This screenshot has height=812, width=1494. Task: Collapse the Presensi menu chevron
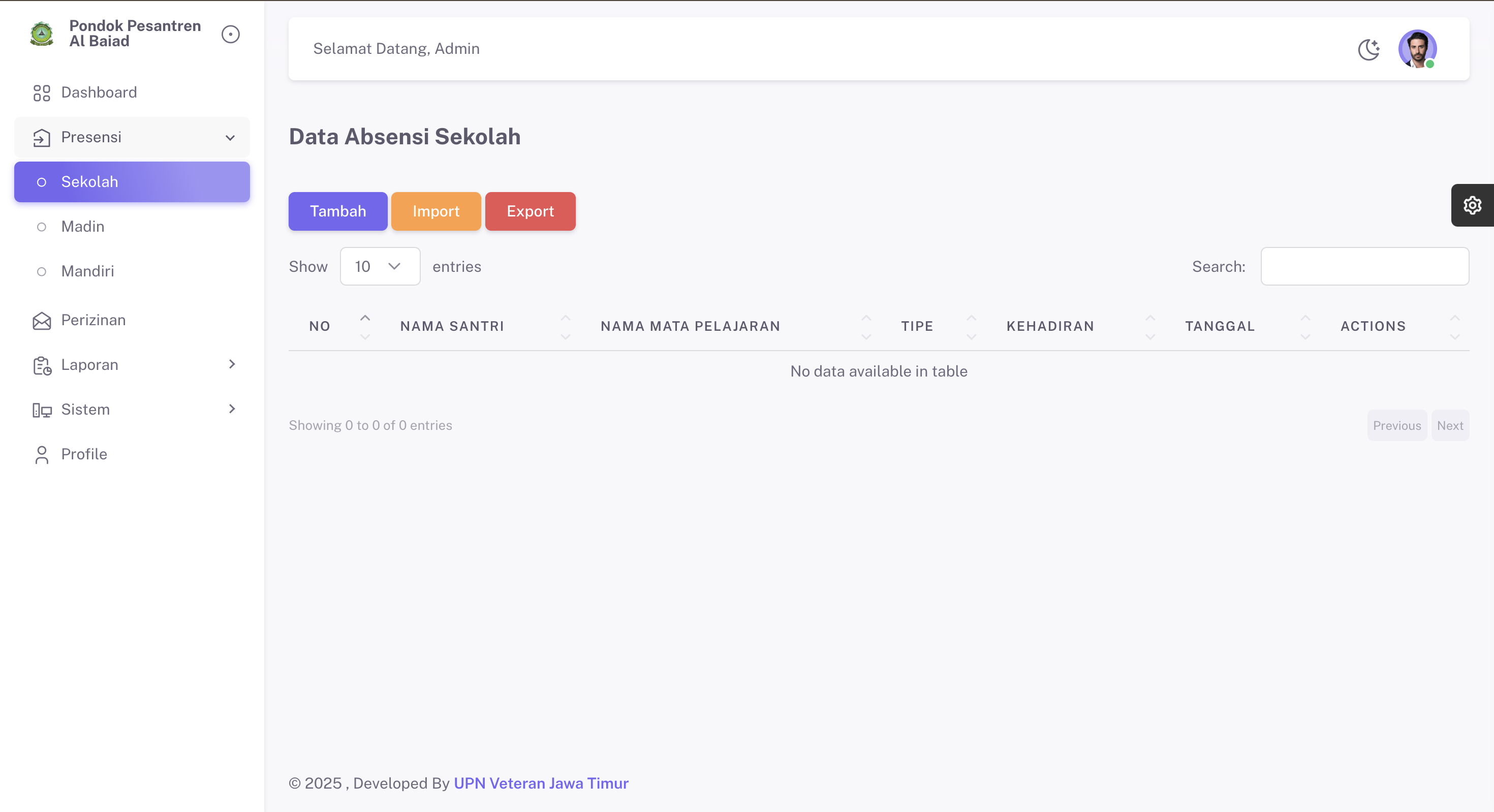230,138
